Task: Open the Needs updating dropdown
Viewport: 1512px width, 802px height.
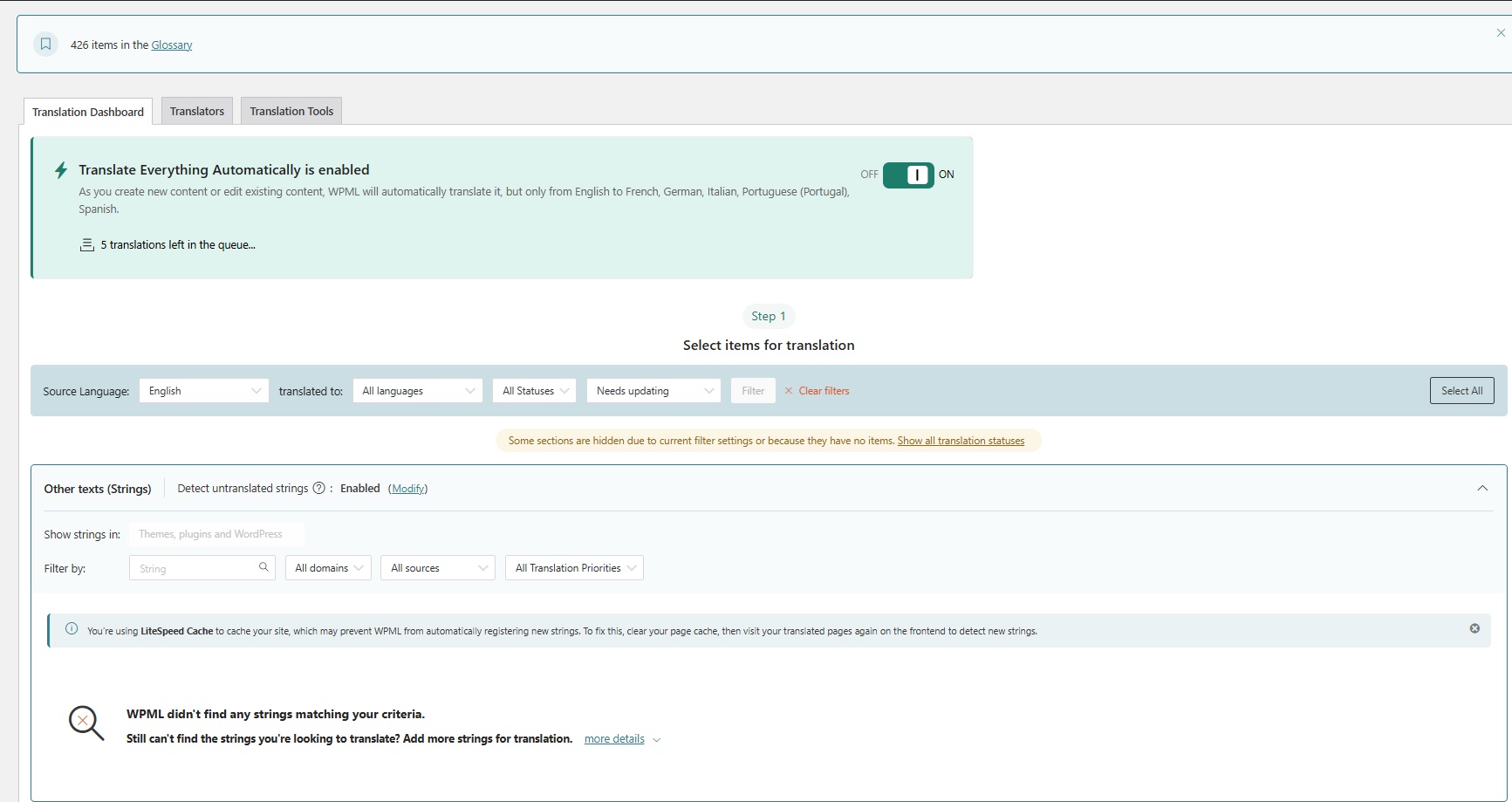Action: point(653,391)
